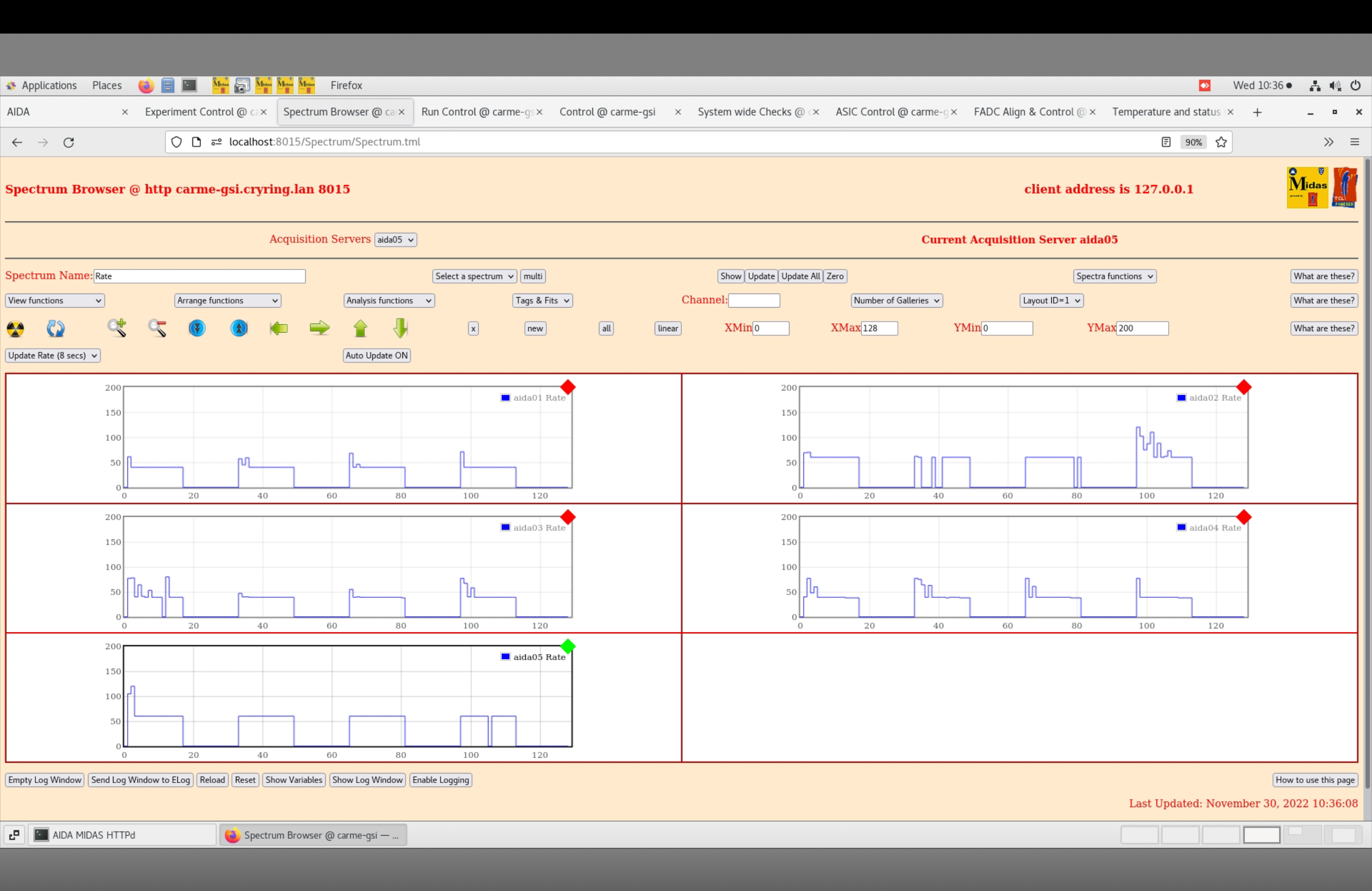Click the Show Log Window button
1372x891 pixels.
coord(367,780)
